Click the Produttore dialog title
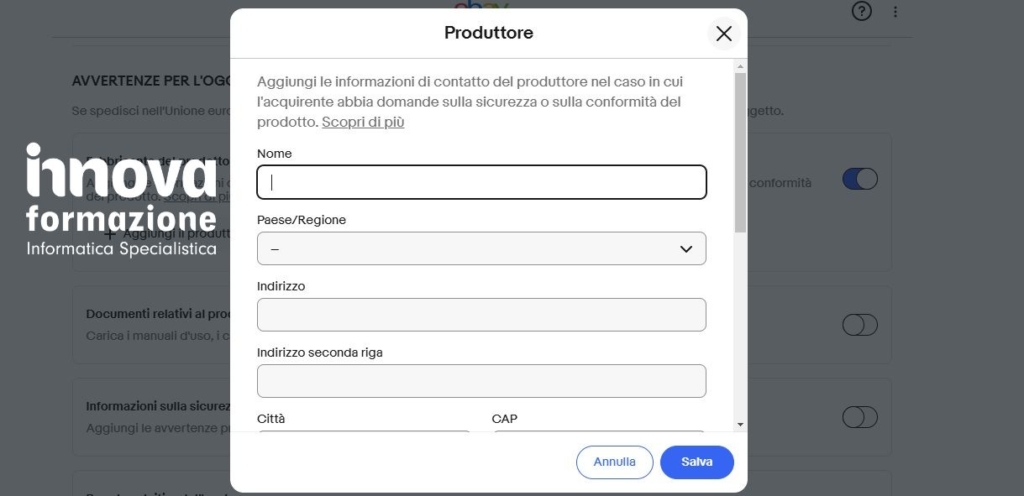The image size is (1024, 496). pos(488,33)
